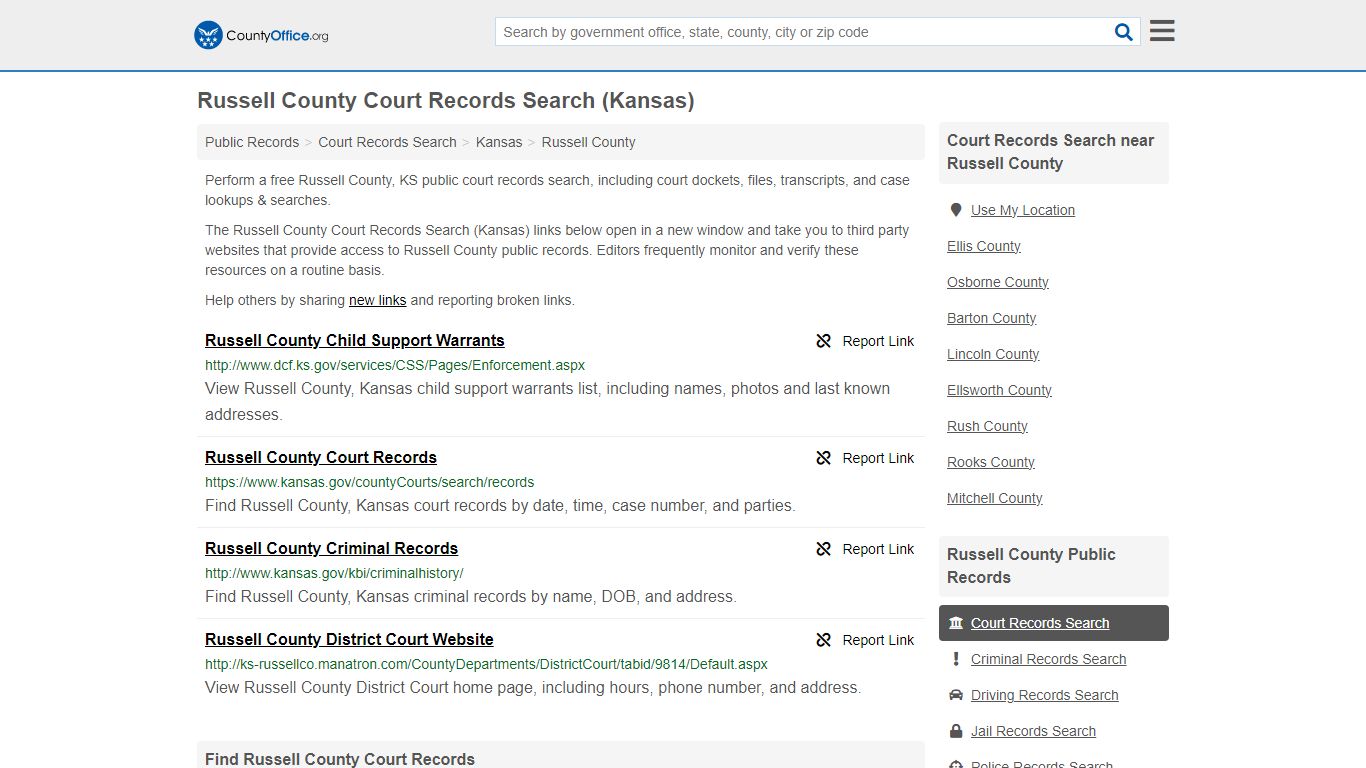Open the Russell County breadcrumb link

pyautogui.click(x=588, y=142)
